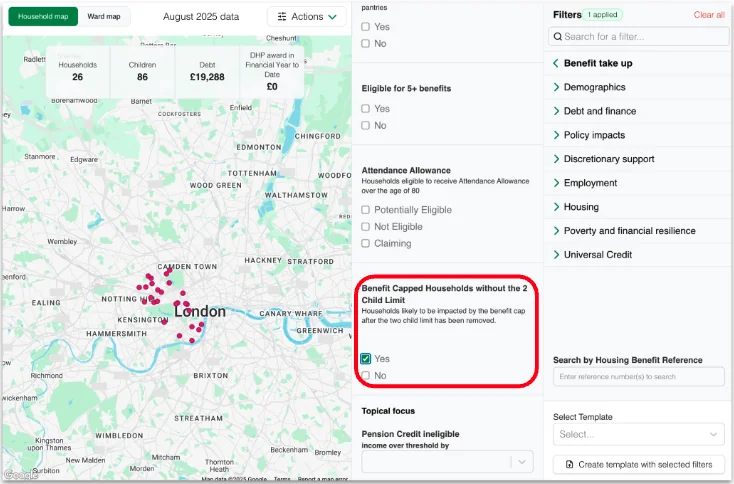Click the Housing Benefit Reference search field
The height and width of the screenshot is (484, 734).
pyautogui.click(x=638, y=377)
